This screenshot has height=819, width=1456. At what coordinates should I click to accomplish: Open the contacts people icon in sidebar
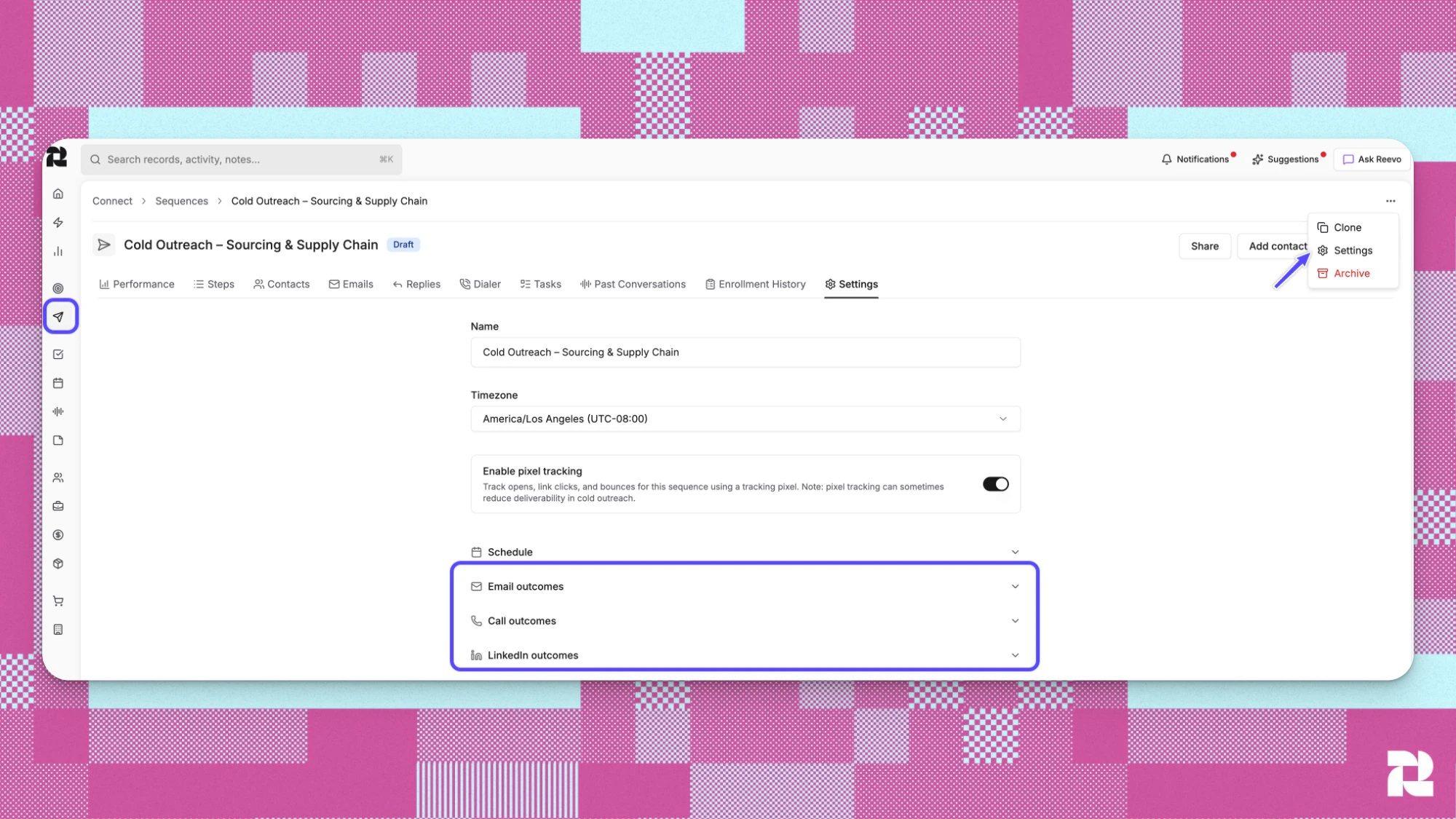pos(58,477)
